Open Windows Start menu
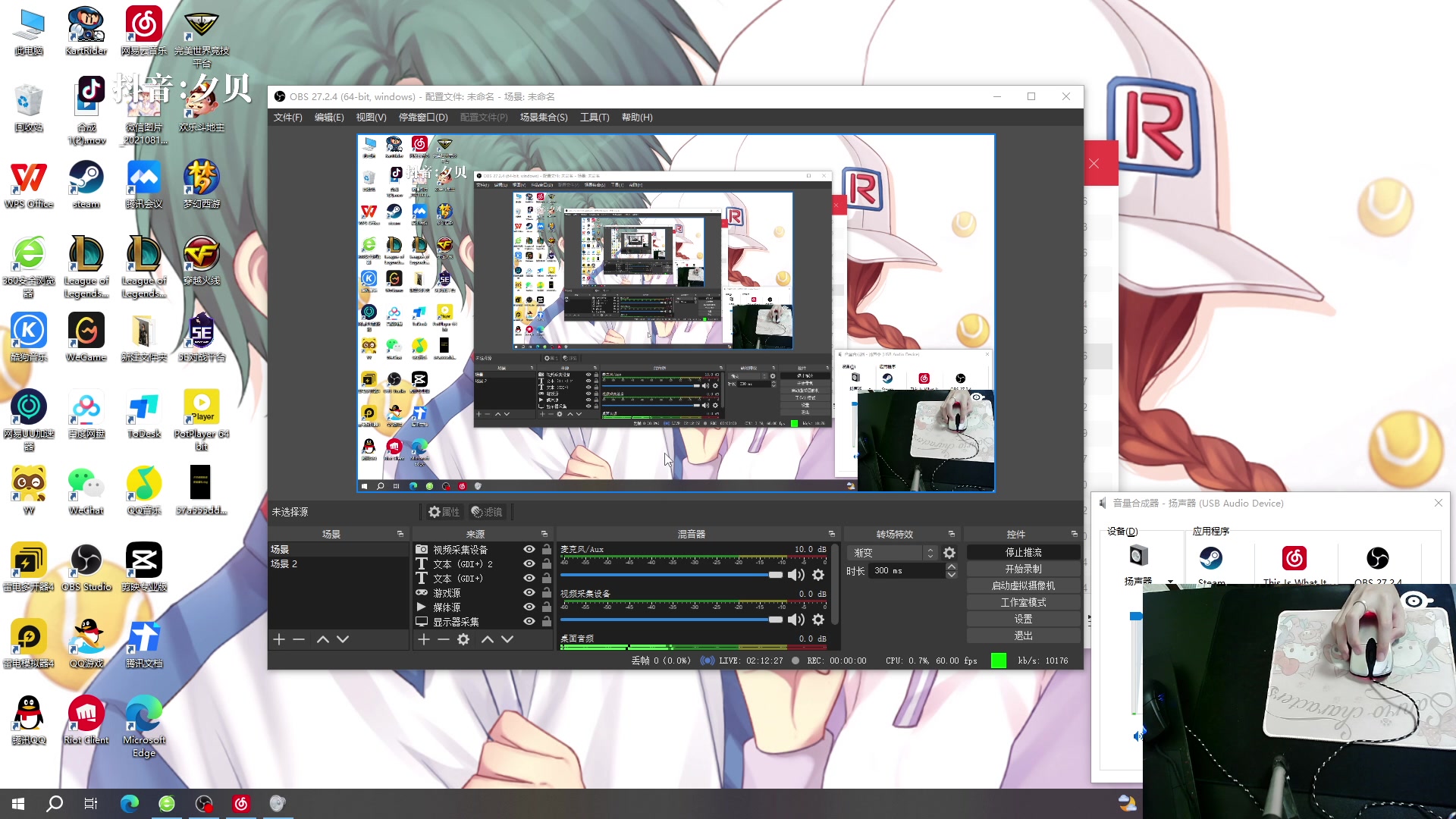The height and width of the screenshot is (819, 1456). [18, 803]
